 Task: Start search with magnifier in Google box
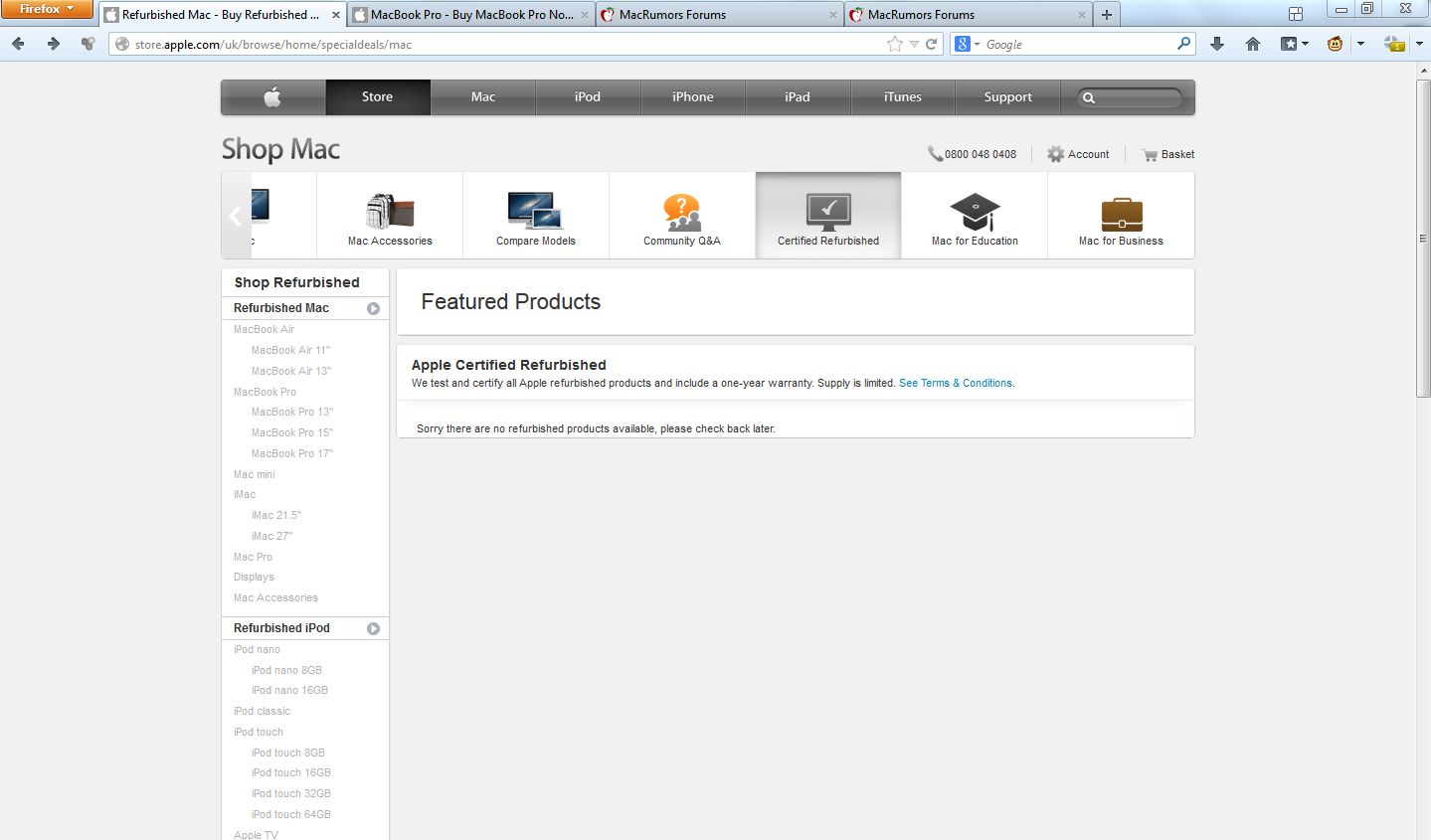tap(1183, 44)
